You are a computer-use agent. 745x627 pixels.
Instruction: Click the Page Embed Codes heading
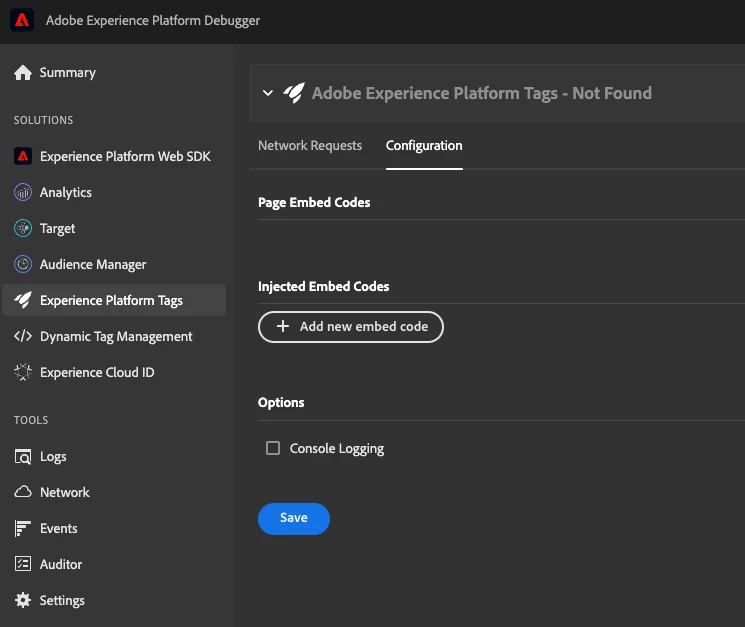click(x=314, y=202)
